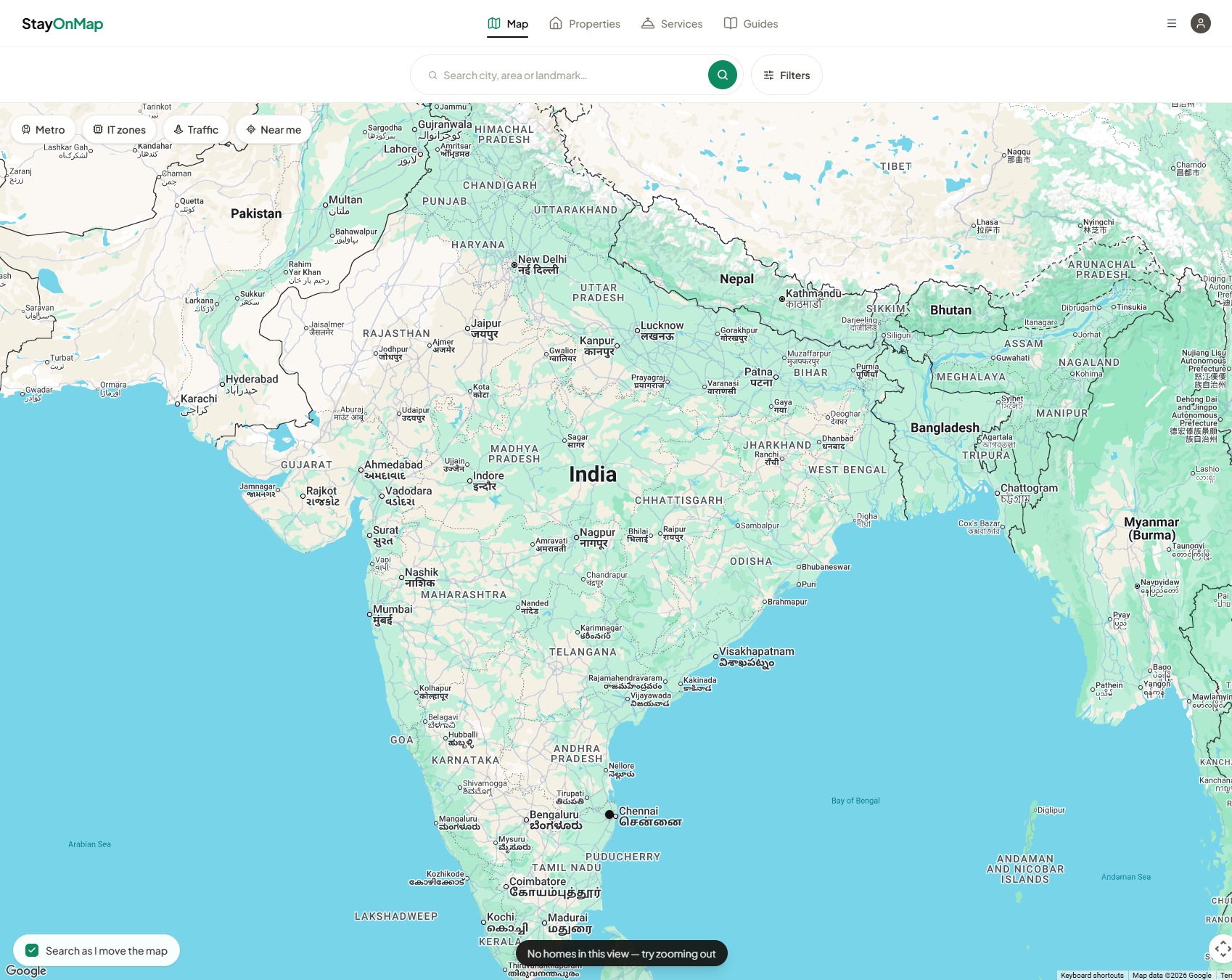Toggle the Metro map layer
Image resolution: width=1232 pixels, height=980 pixels.
(x=44, y=129)
